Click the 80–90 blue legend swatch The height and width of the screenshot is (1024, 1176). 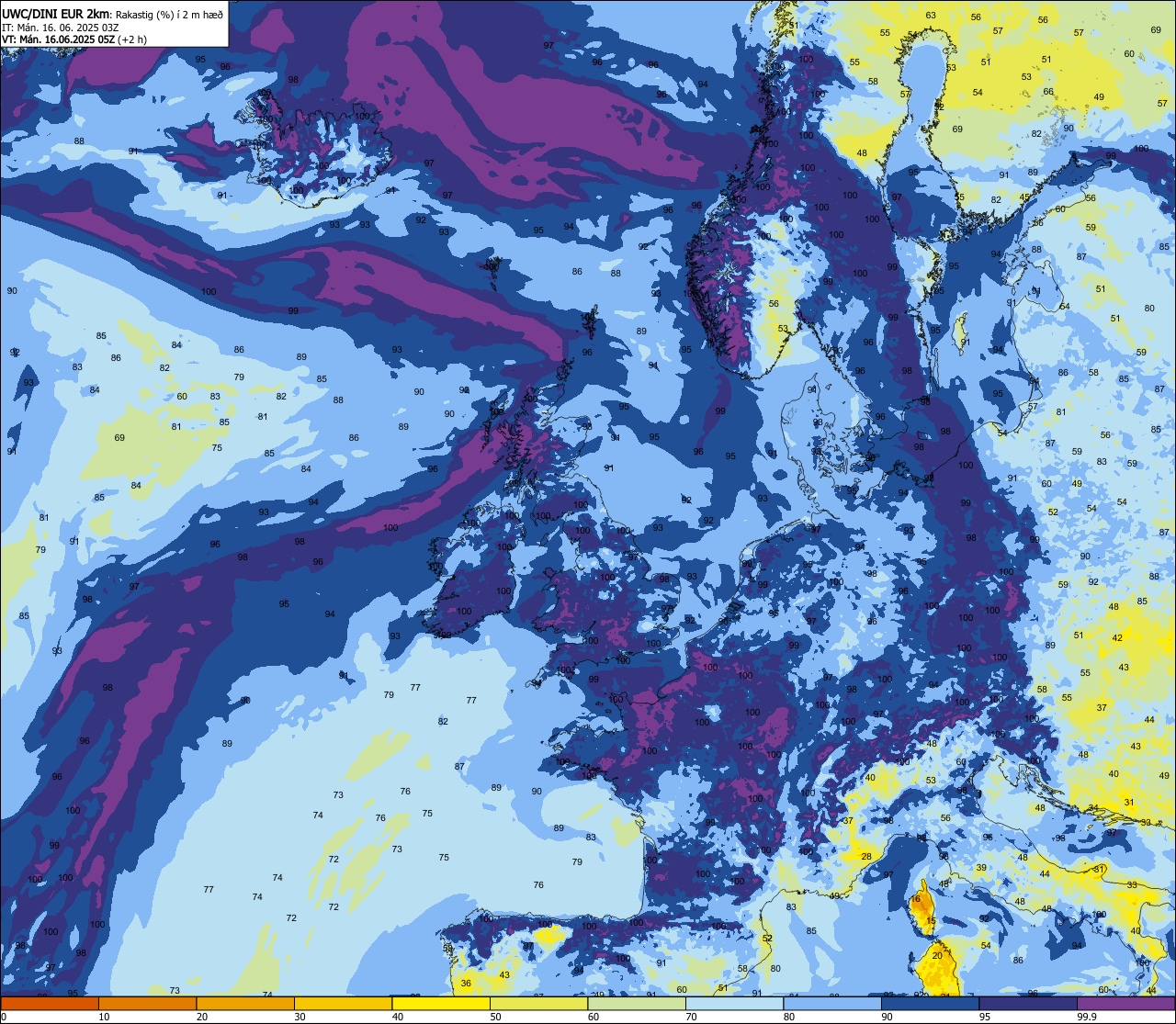click(x=832, y=1004)
